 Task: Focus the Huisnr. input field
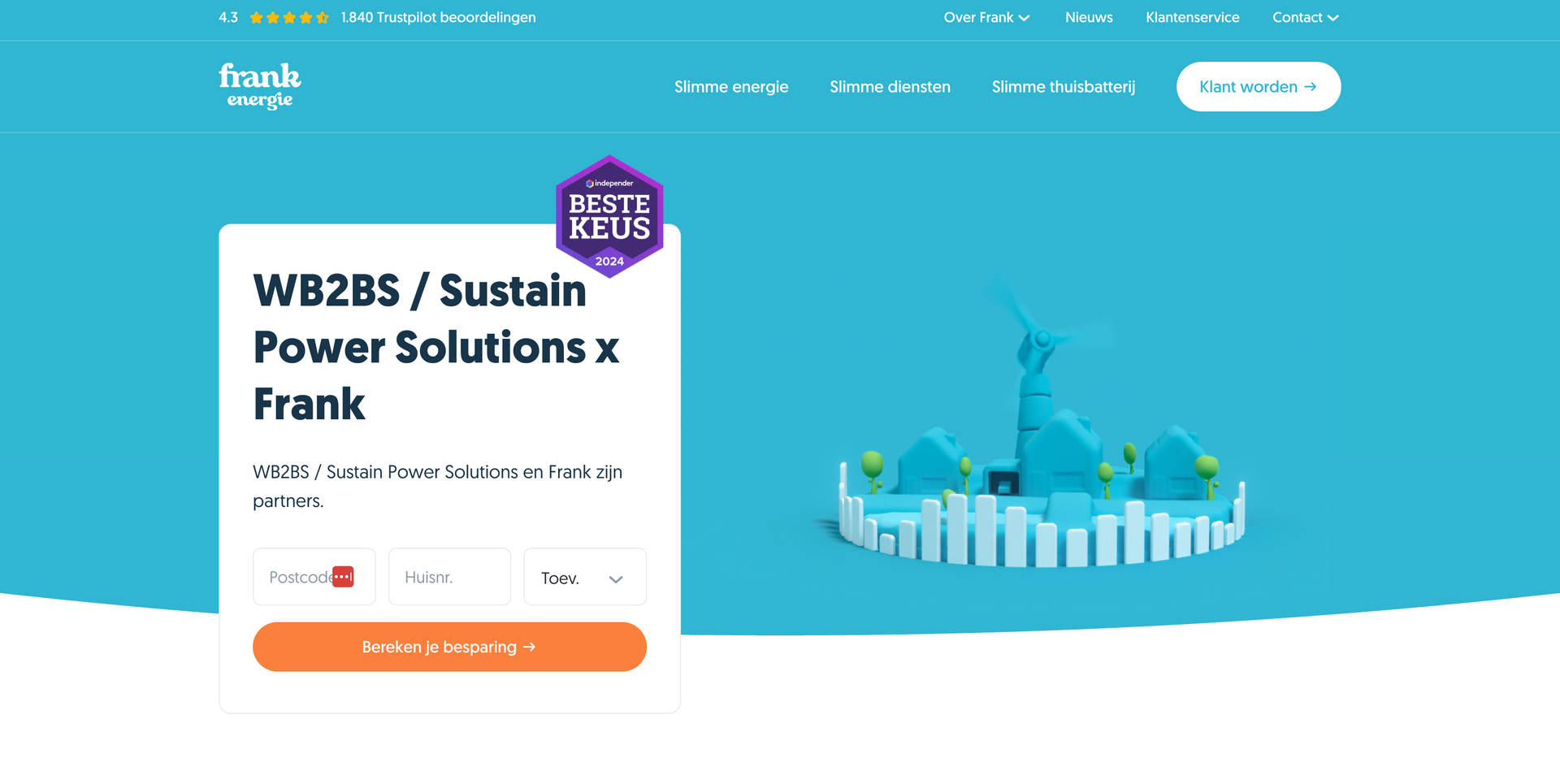[449, 577]
